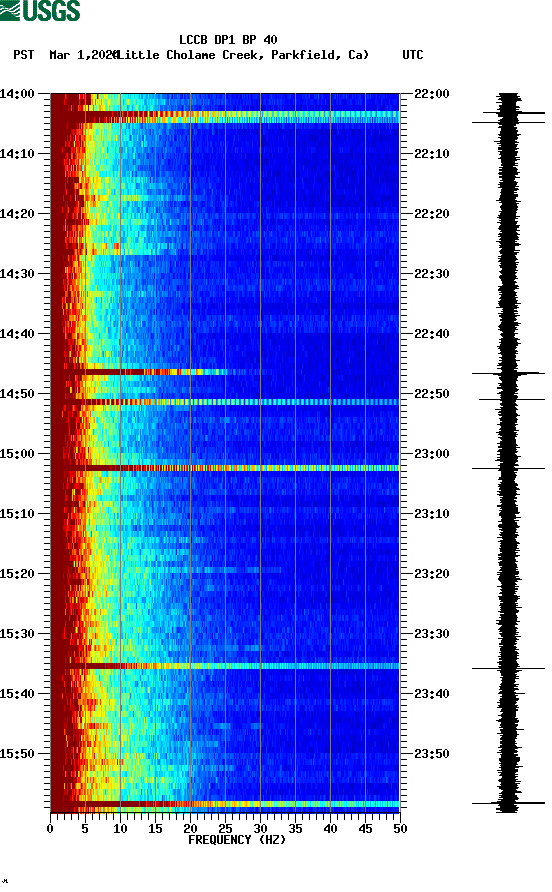Click the 30 Hz frequency axis label
Screen dimensions: 552x892
click(260, 829)
